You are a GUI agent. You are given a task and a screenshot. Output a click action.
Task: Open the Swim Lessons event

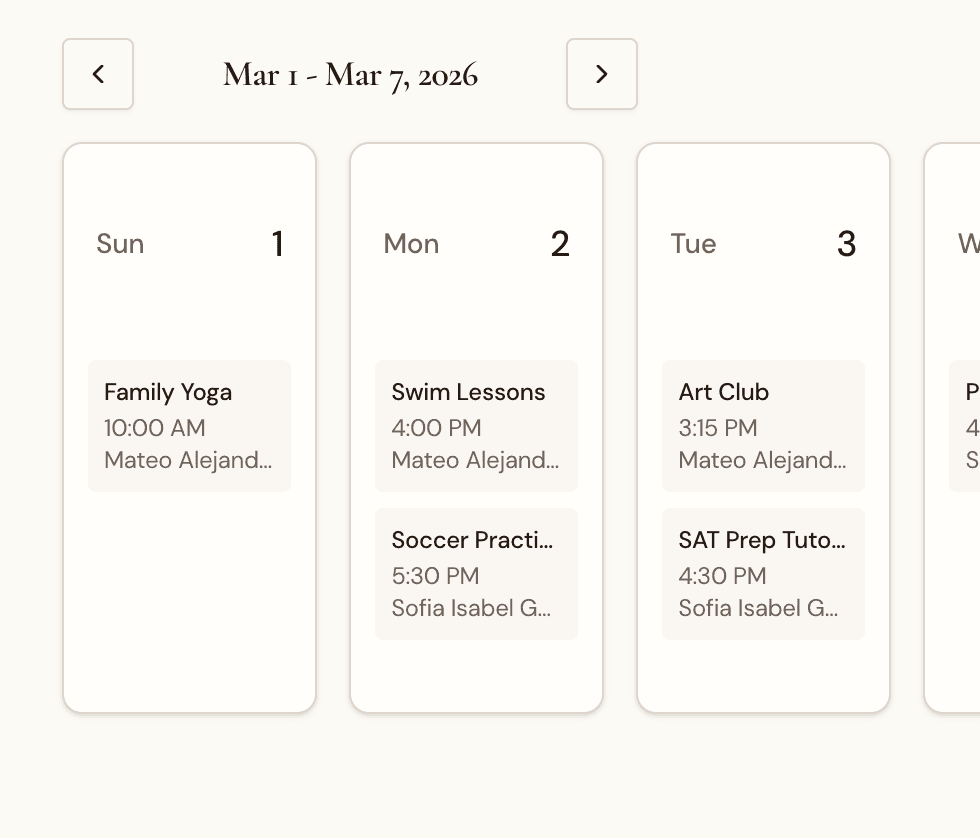(476, 424)
